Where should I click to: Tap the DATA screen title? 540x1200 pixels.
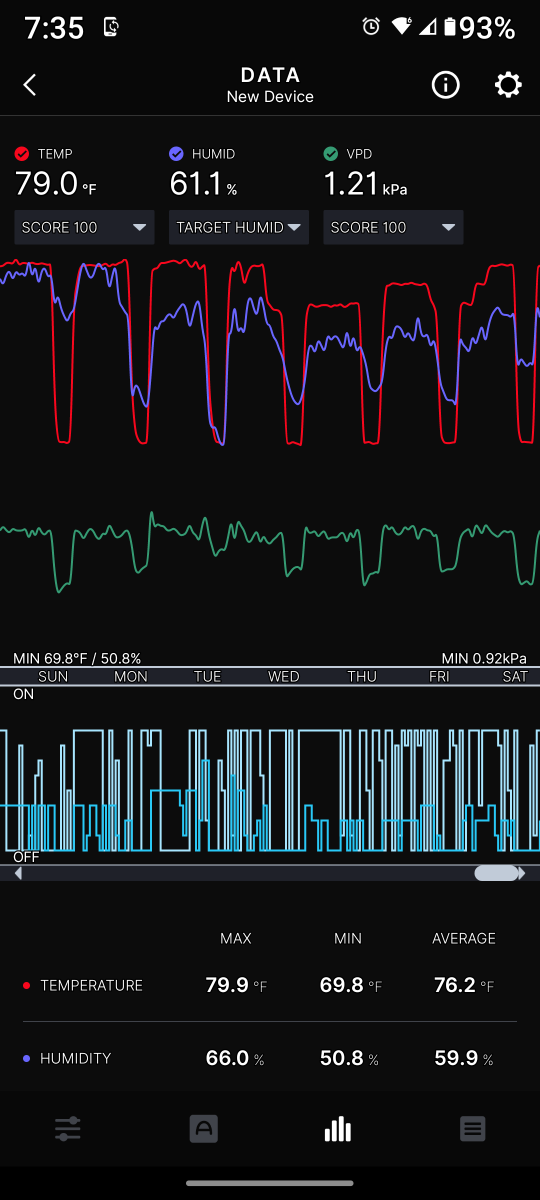pos(270,75)
